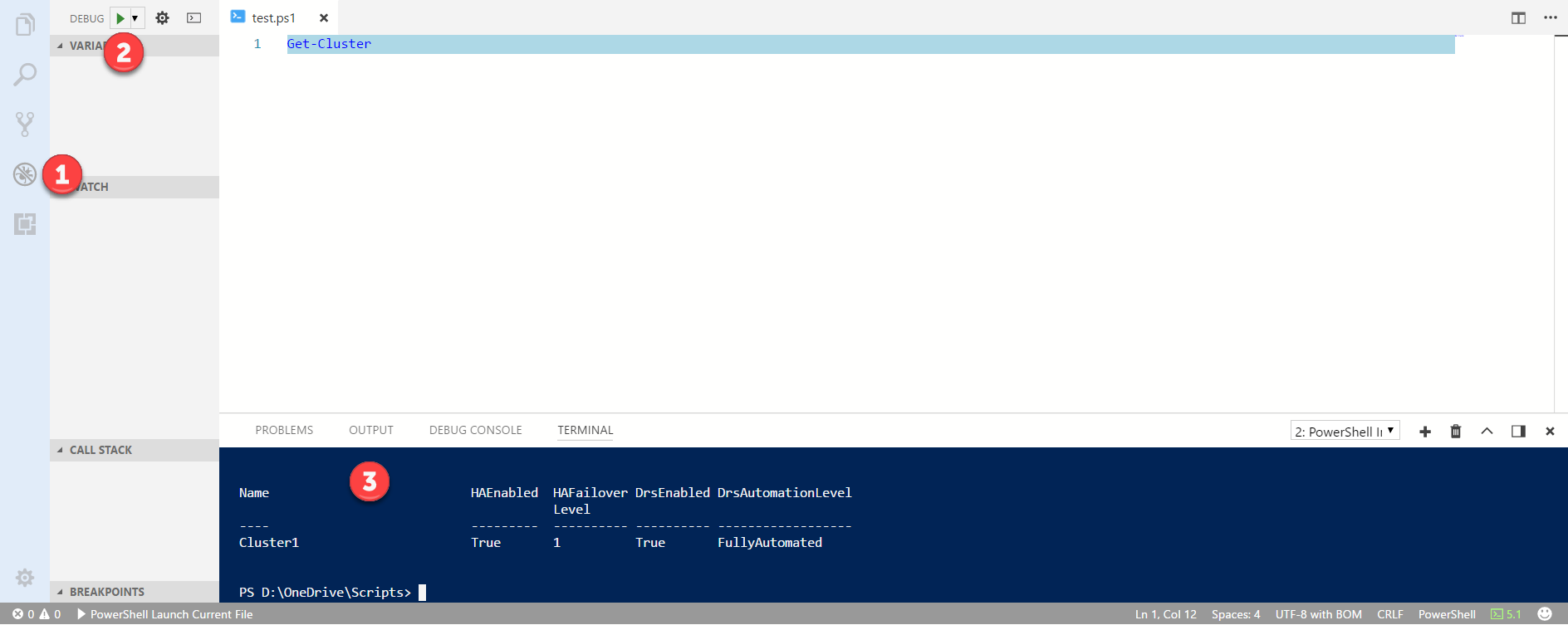Maximize panel with chevron up icon
This screenshot has height=625, width=1568.
pos(1487,431)
